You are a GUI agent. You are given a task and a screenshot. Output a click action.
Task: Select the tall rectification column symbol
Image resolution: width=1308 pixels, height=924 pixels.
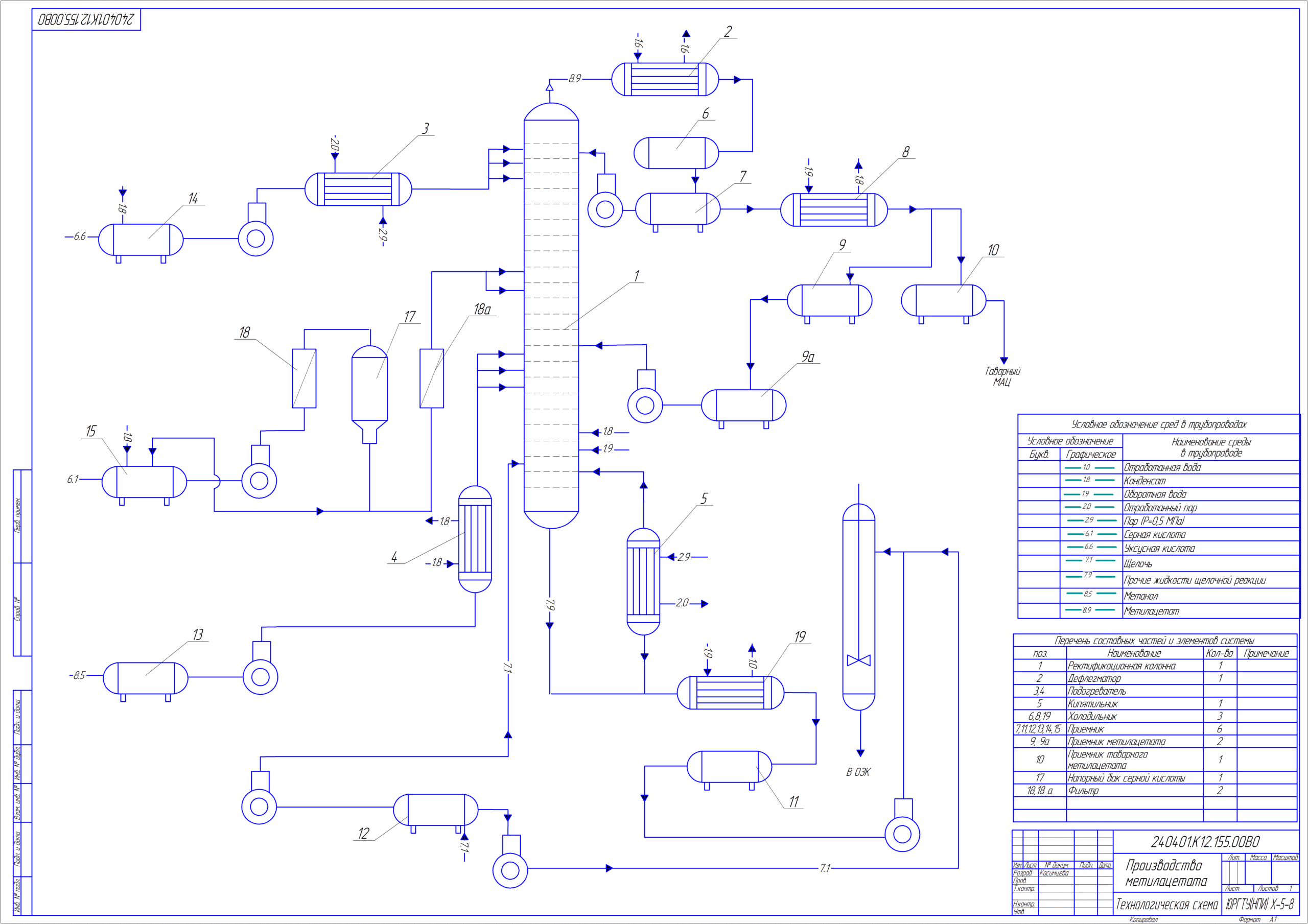[x=551, y=316]
